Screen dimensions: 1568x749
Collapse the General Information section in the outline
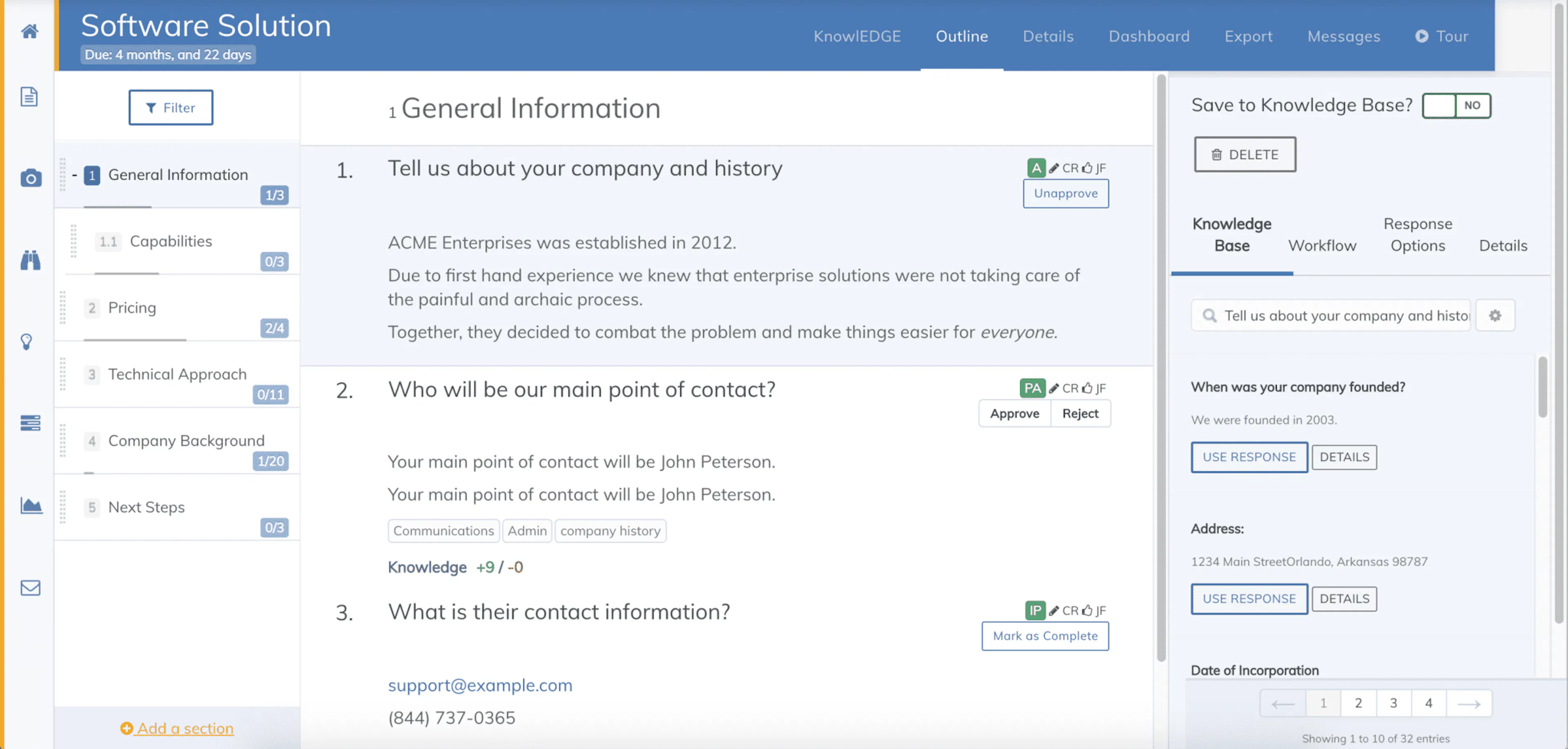tap(74, 175)
